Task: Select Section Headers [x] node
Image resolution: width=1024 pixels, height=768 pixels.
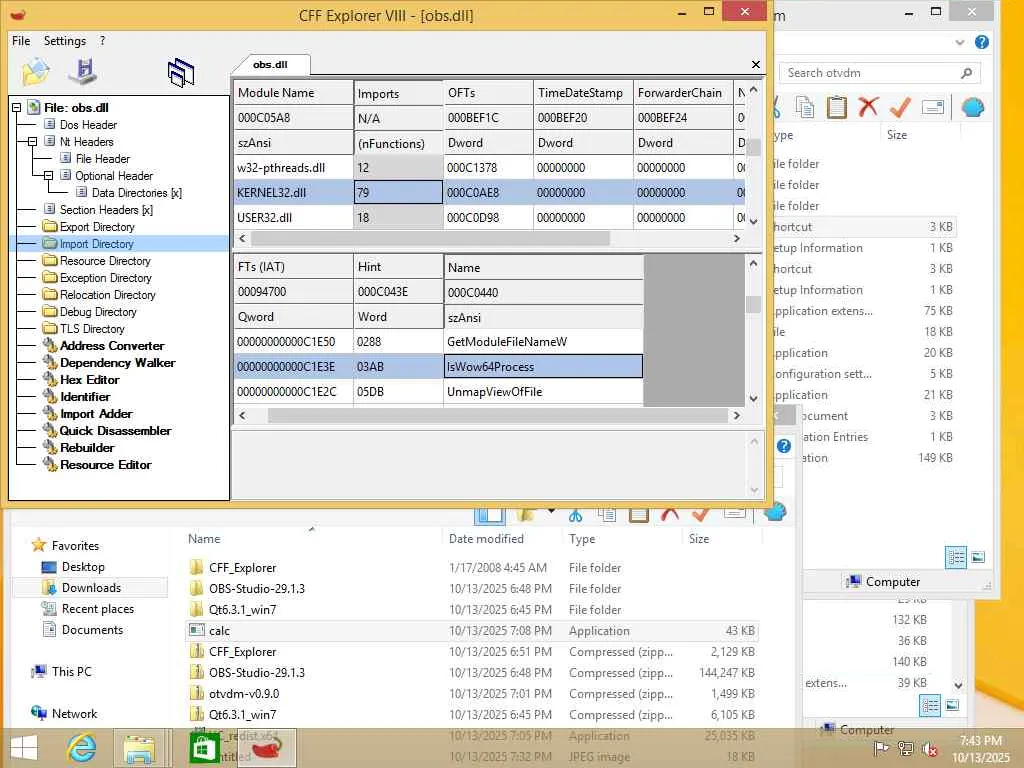Action: pyautogui.click(x=106, y=210)
